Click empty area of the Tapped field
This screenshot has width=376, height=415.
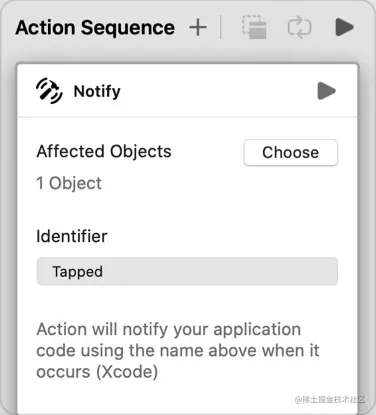coord(220,271)
